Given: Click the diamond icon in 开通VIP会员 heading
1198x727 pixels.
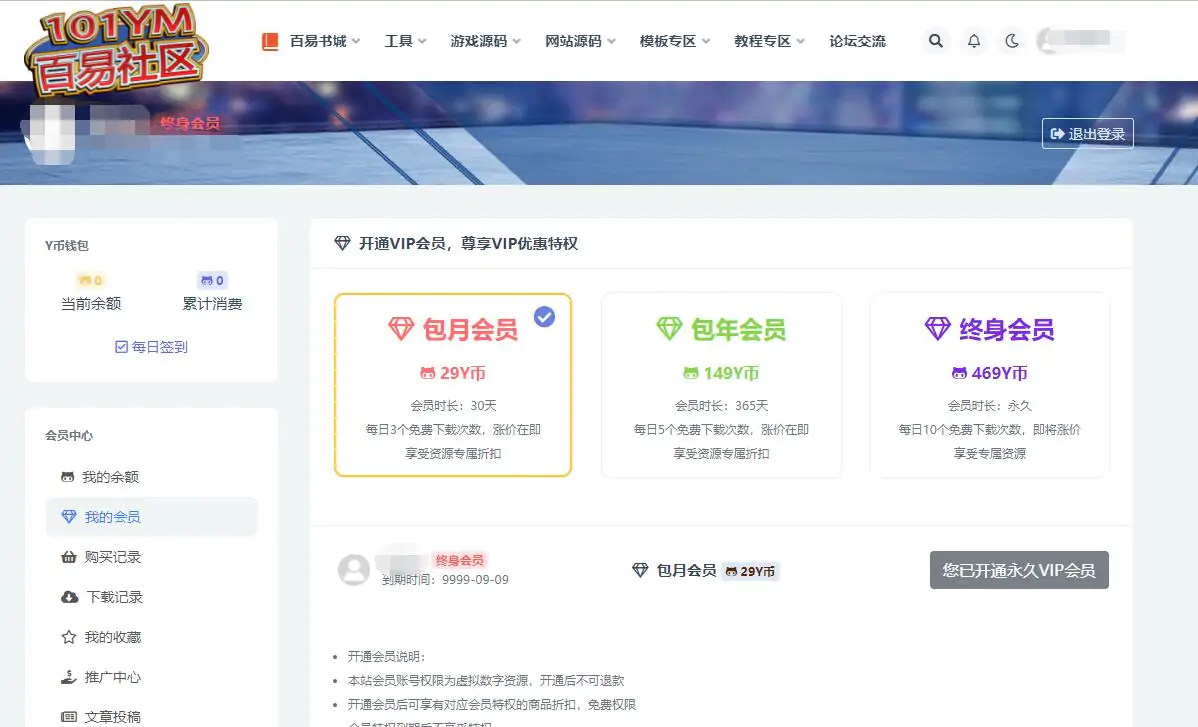Looking at the screenshot, I should [342, 243].
